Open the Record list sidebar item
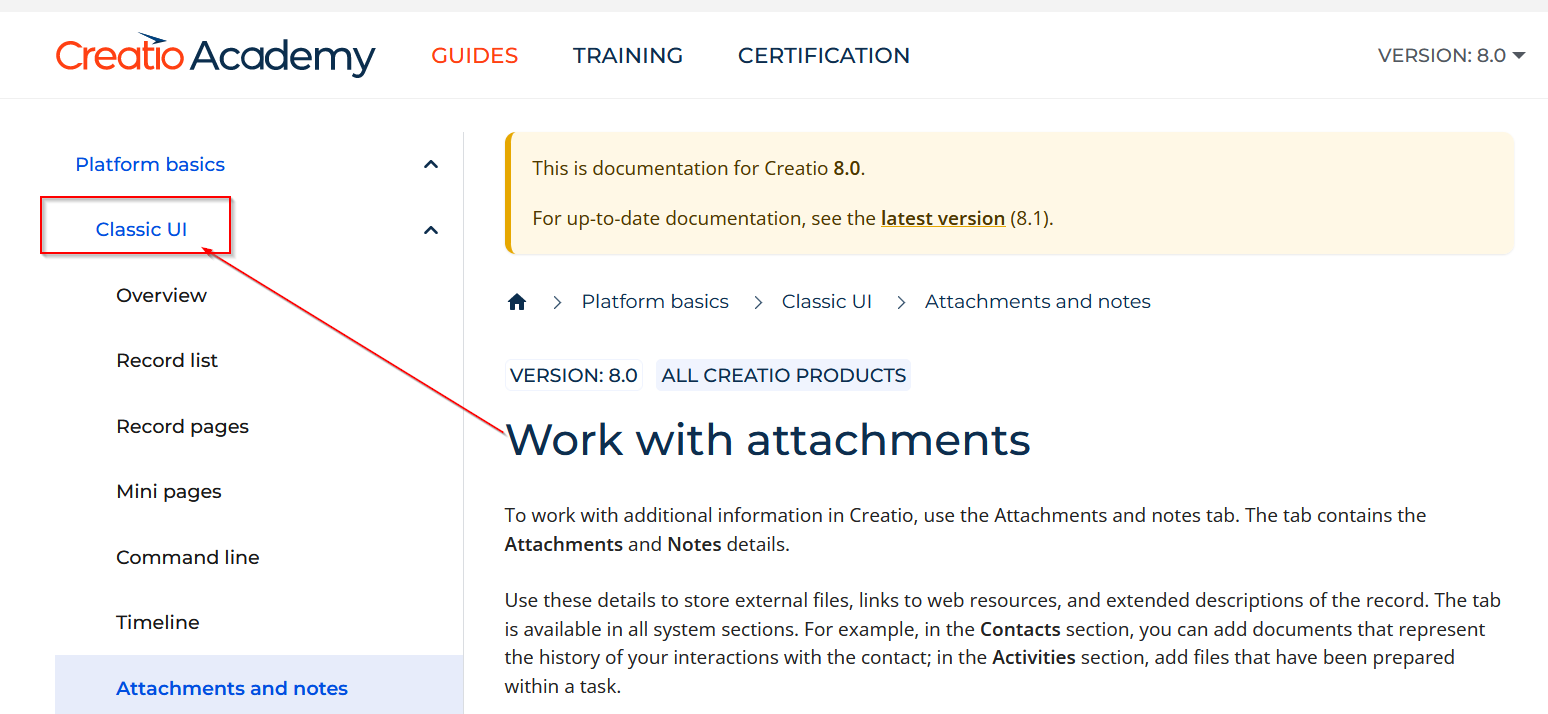 pos(167,360)
